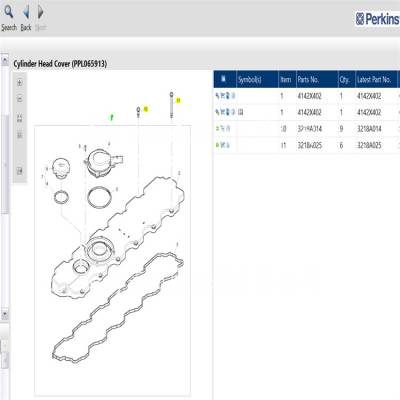Zoom in on the parts diagram
The height and width of the screenshot is (400, 400).
pos(20,83)
